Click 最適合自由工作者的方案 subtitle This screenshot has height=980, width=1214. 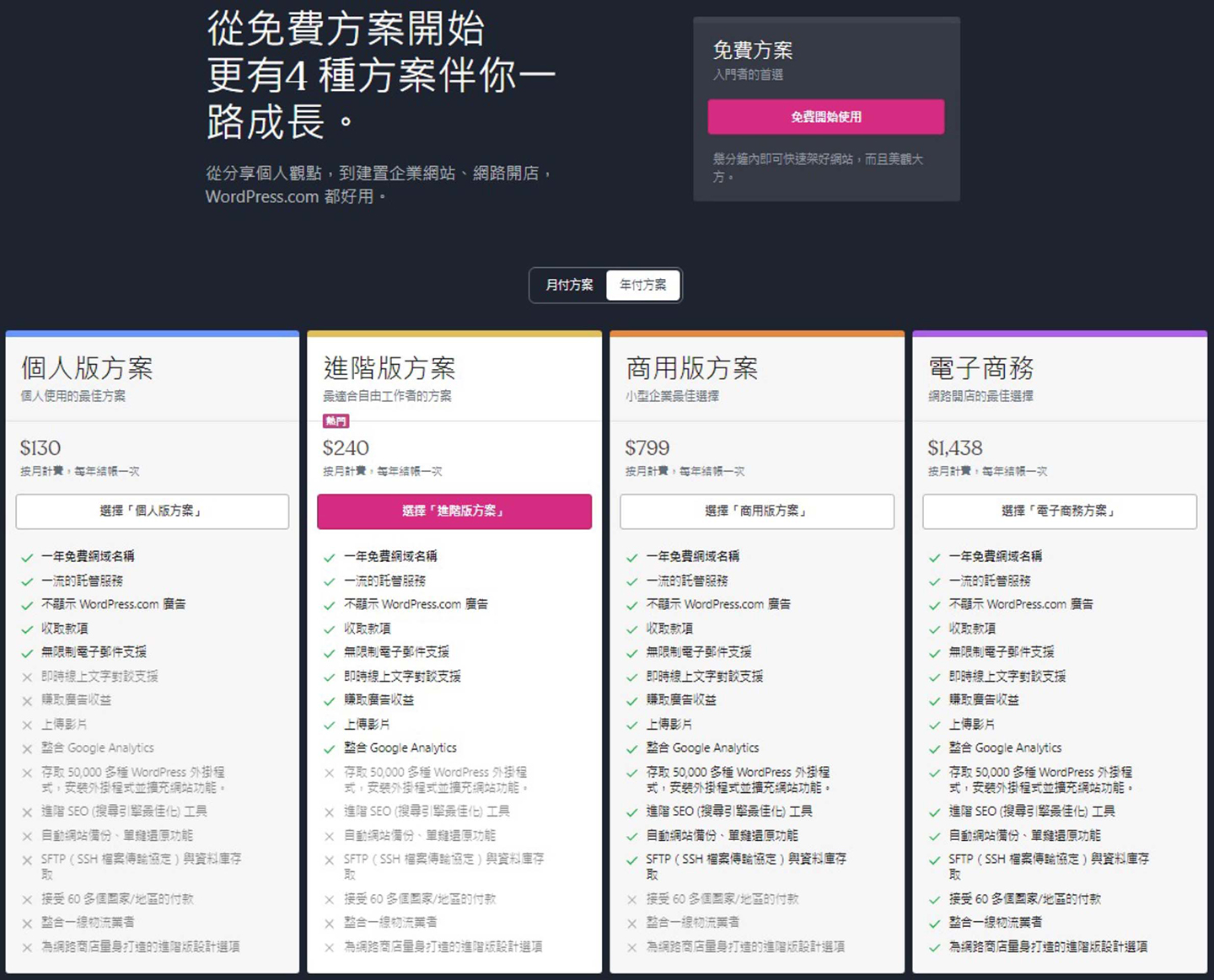387,396
